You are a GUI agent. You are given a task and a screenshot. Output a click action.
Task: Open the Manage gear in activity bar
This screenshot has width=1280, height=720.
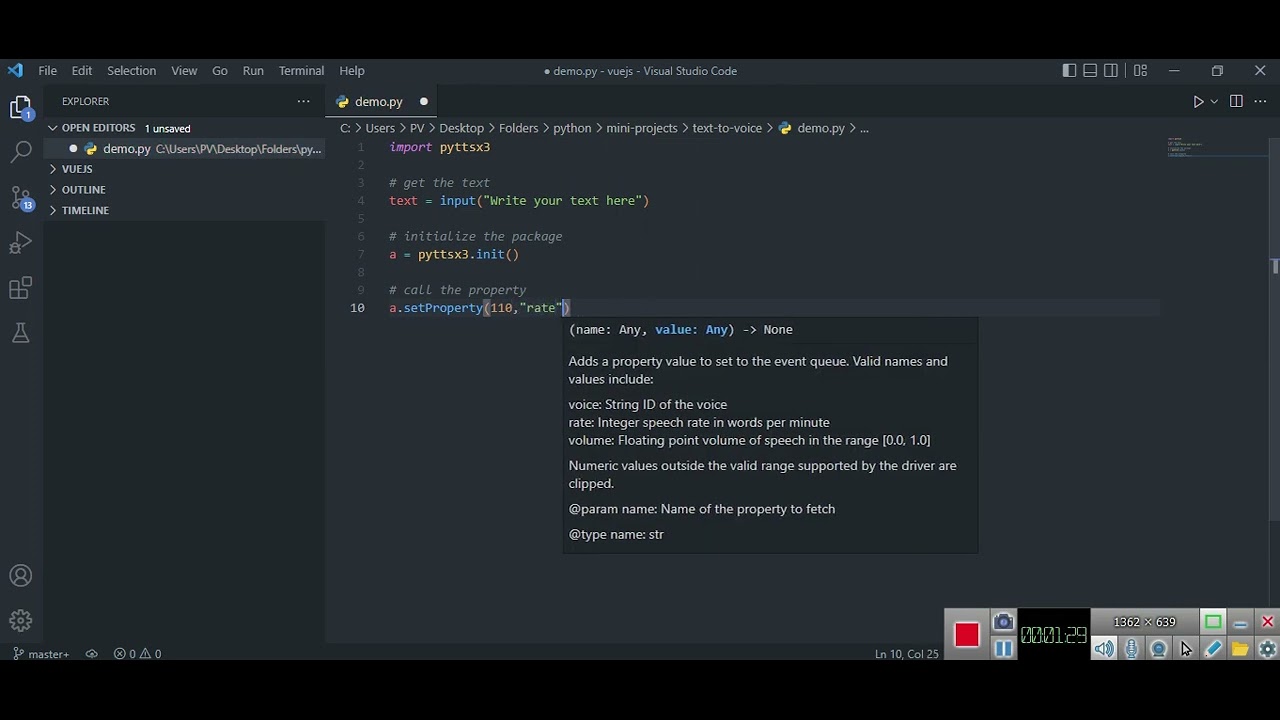[21, 620]
